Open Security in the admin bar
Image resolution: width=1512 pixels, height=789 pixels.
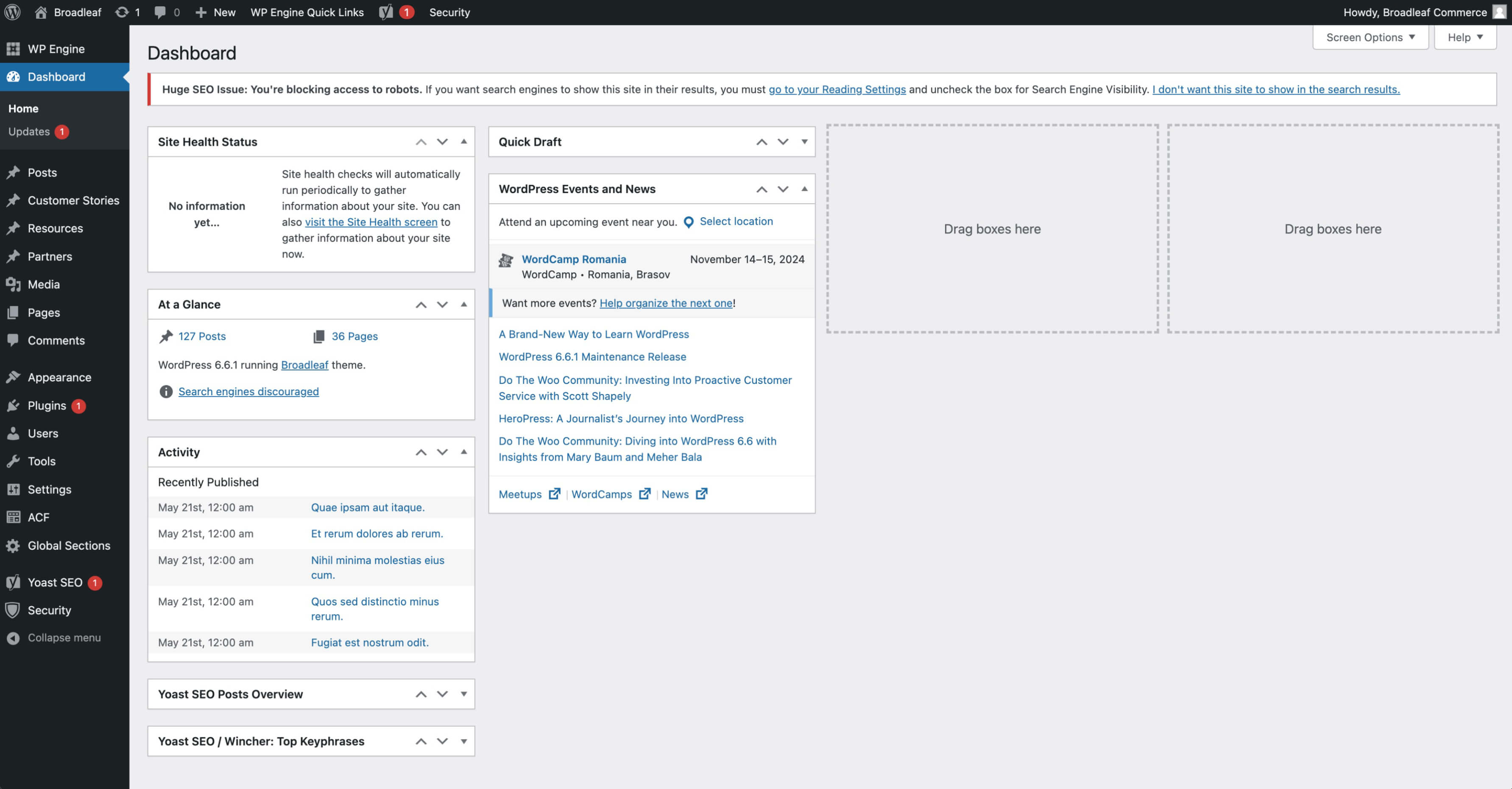[449, 12]
